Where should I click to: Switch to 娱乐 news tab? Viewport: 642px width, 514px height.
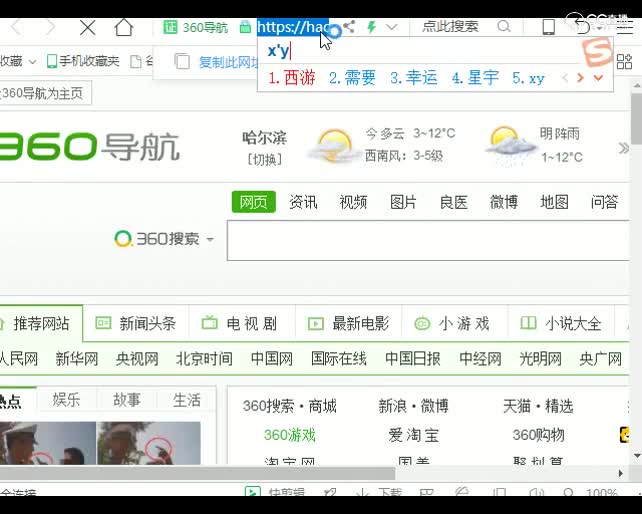(66, 399)
